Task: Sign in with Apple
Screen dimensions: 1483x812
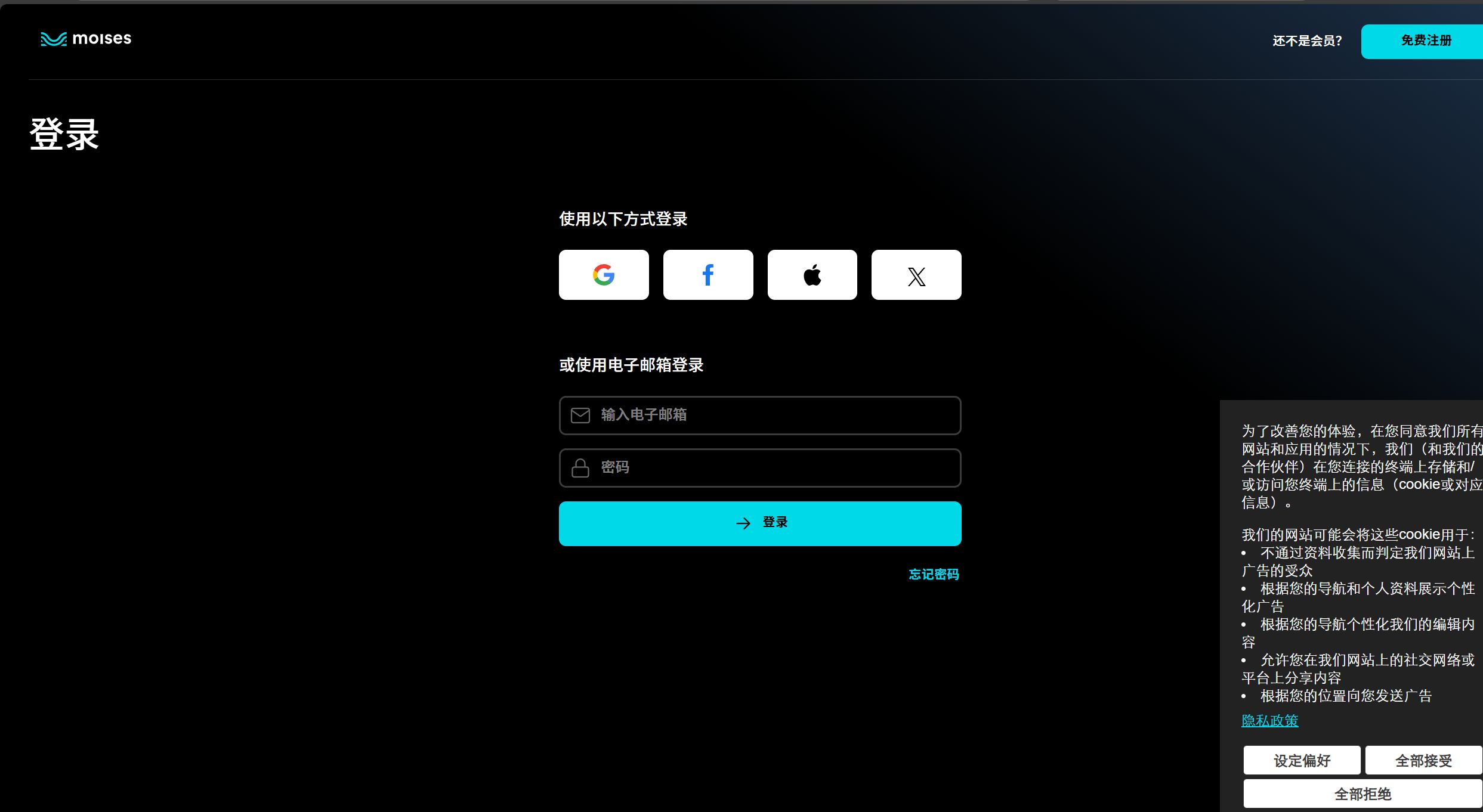Action: tap(812, 275)
